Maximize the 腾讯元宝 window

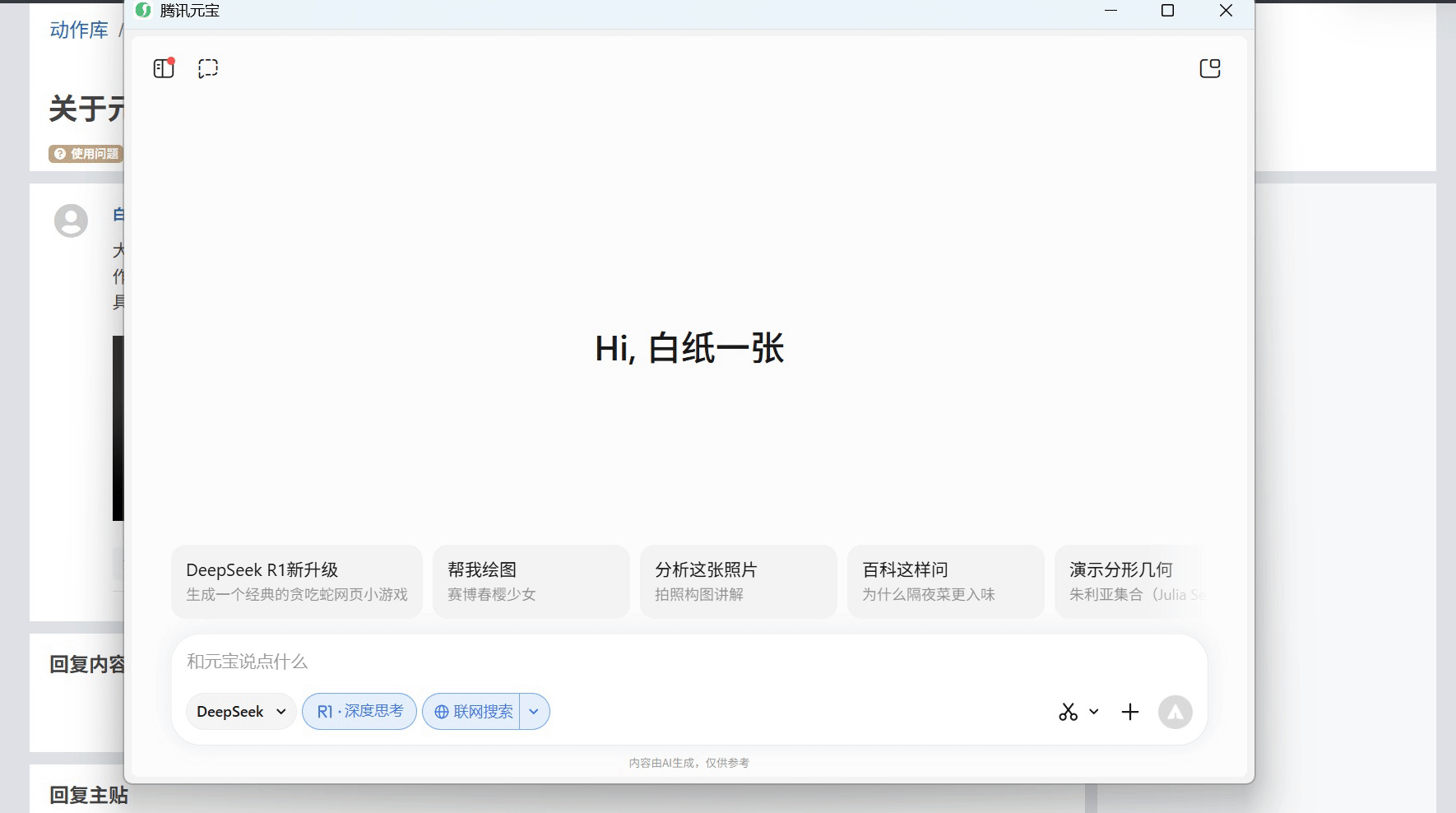[x=1167, y=11]
